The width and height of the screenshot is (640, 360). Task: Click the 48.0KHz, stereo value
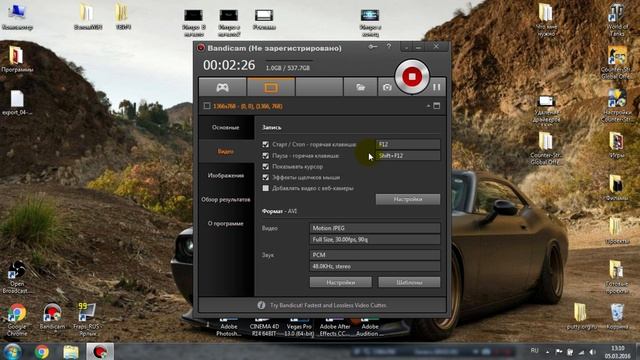pos(375,266)
